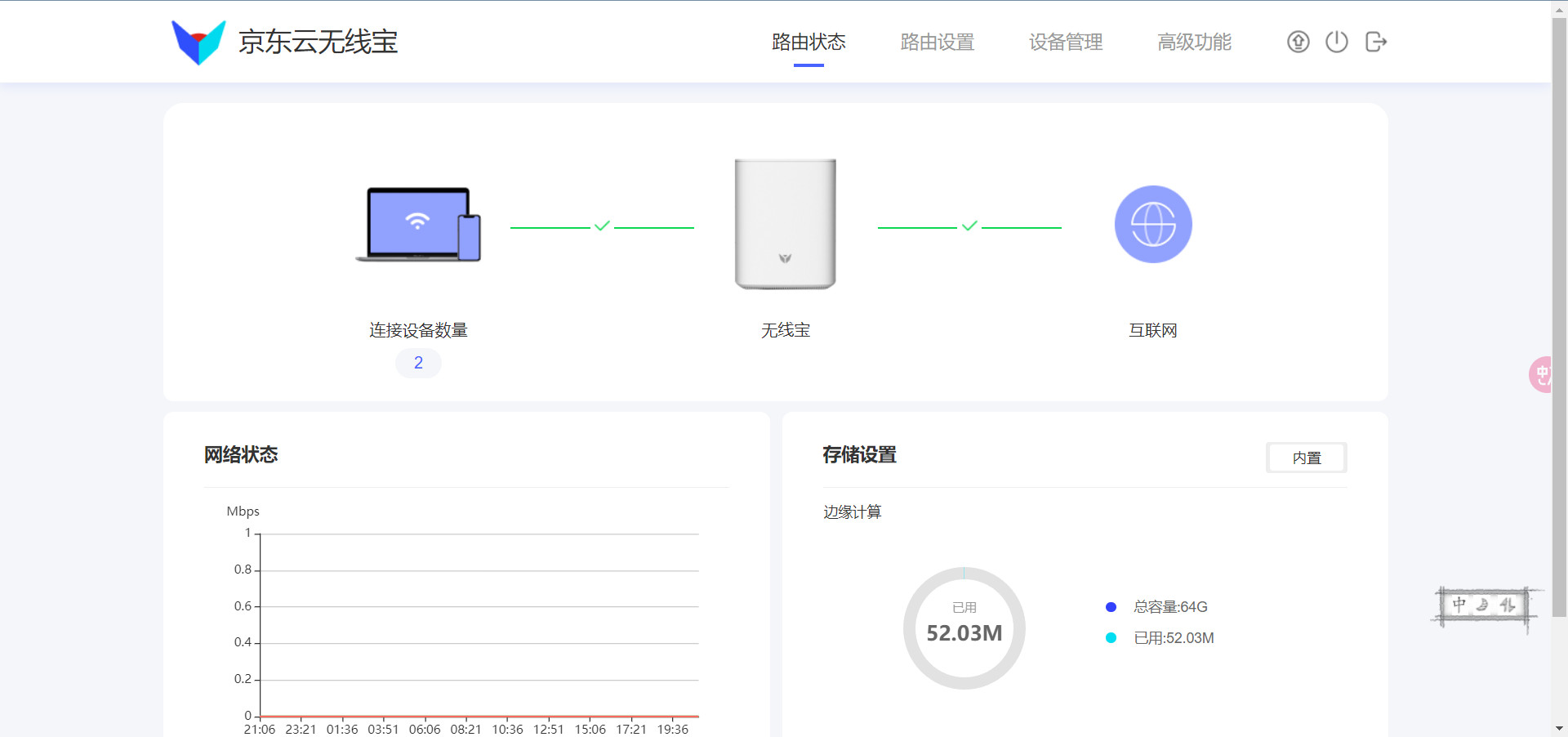1568x737 pixels.
Task: Toggle the 已用 legend dot
Action: pyautogui.click(x=1110, y=638)
